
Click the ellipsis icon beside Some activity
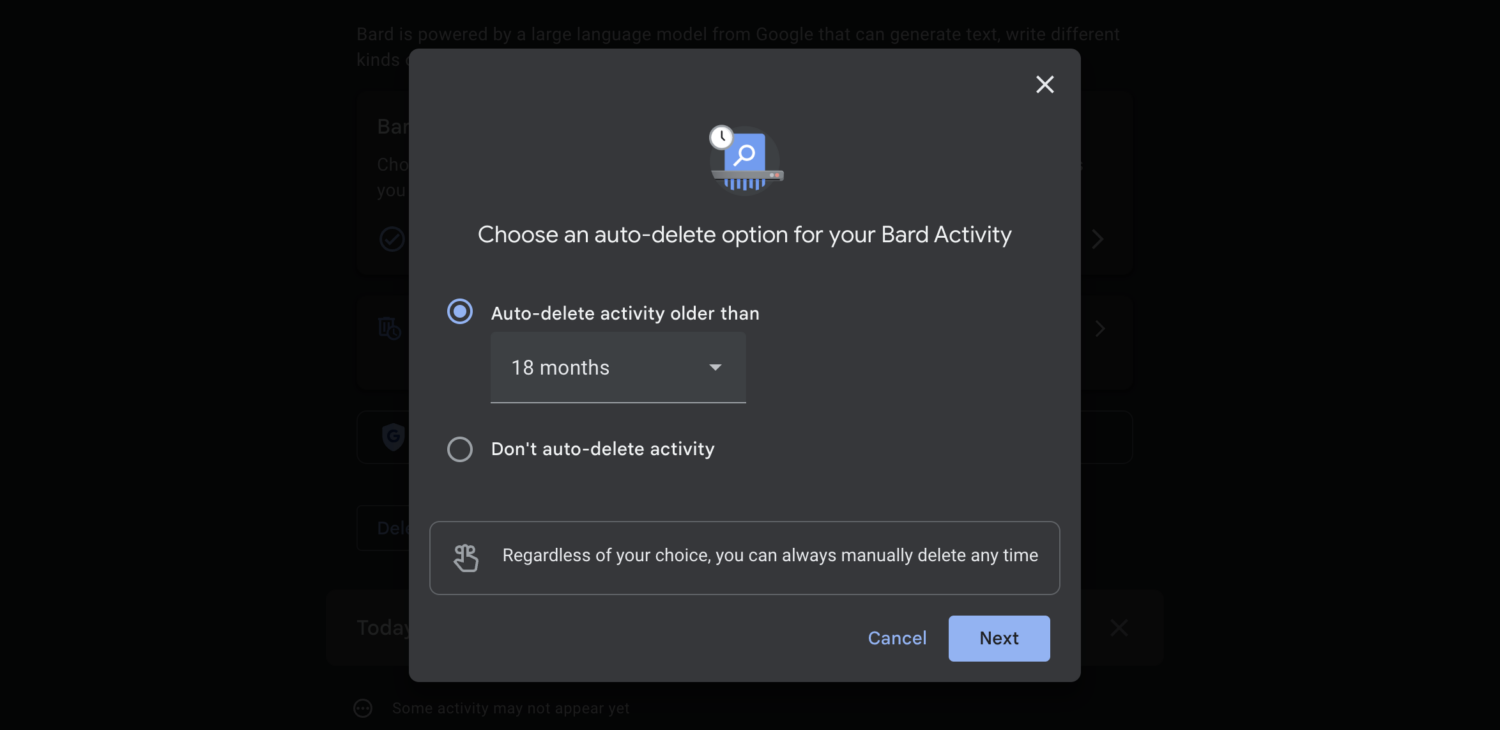click(363, 708)
